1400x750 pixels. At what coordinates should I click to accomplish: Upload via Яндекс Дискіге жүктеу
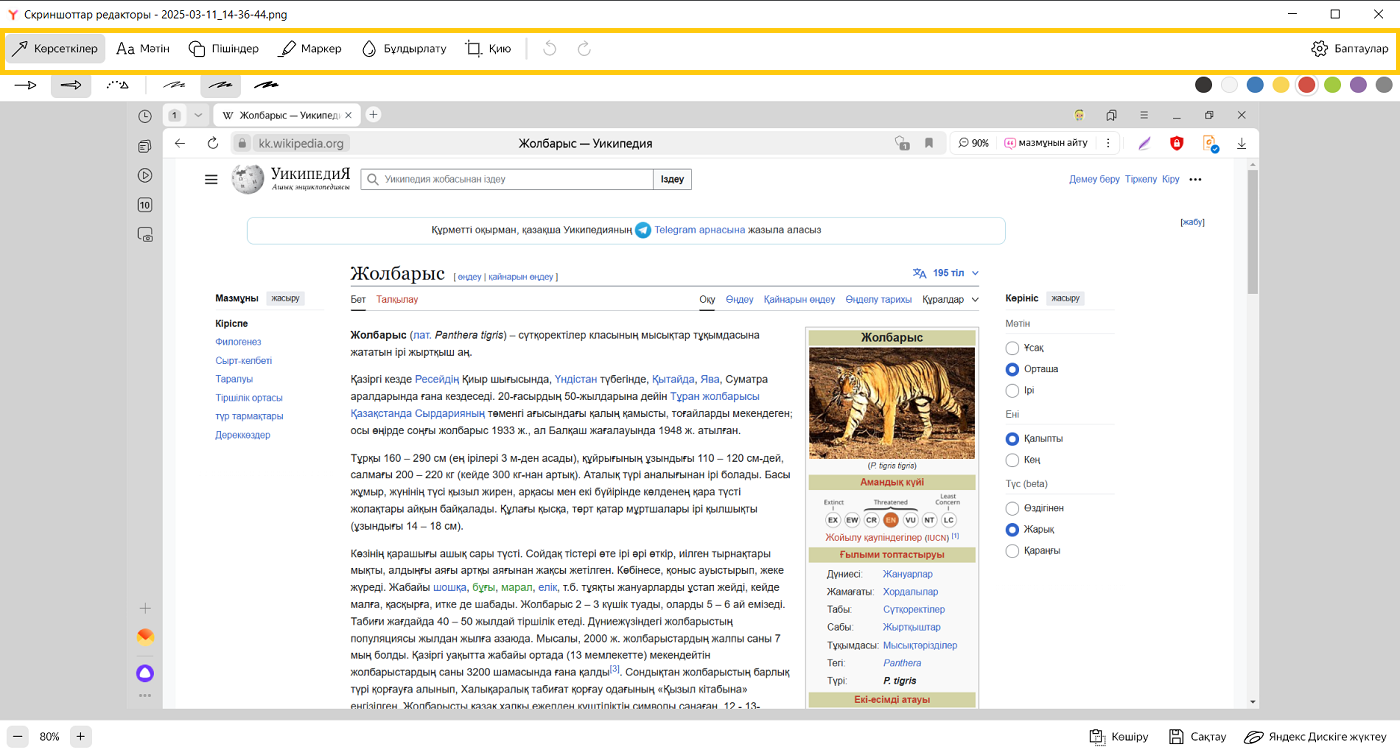1315,736
